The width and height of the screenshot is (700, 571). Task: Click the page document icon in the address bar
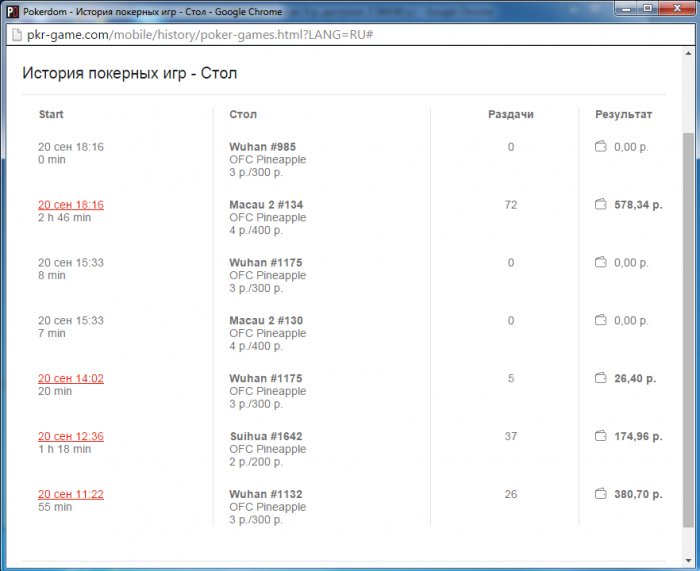[x=17, y=35]
